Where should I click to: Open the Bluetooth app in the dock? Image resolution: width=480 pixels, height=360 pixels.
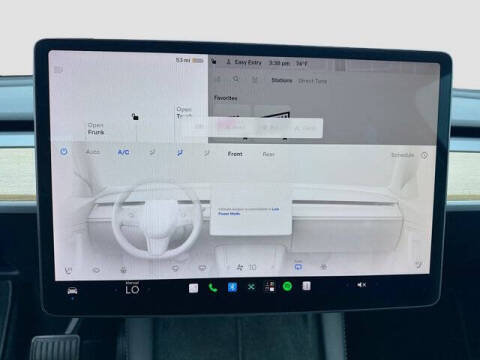pos(232,287)
